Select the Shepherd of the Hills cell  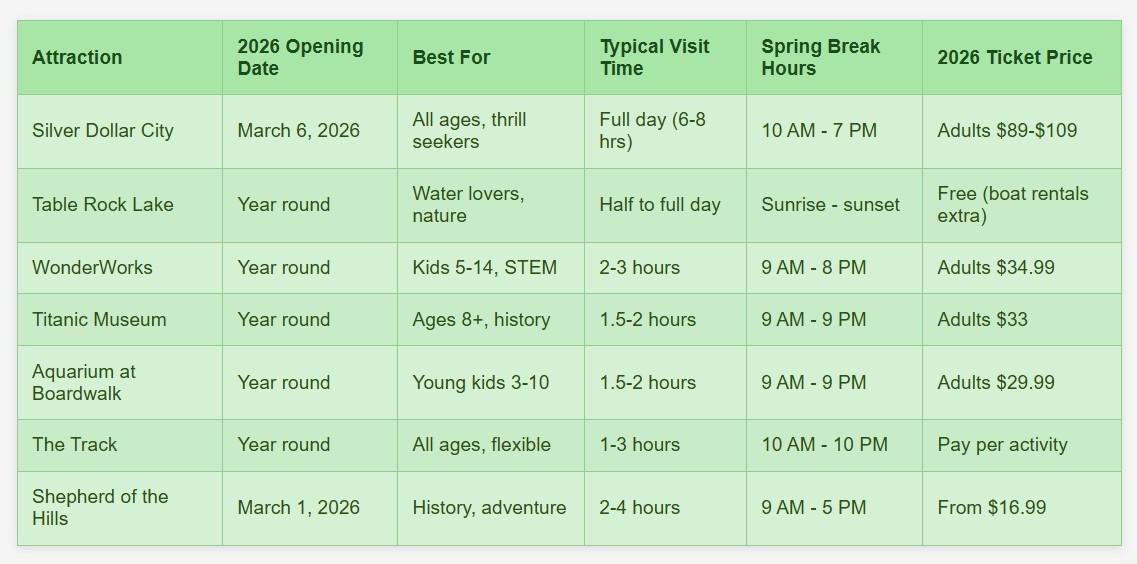(x=100, y=507)
